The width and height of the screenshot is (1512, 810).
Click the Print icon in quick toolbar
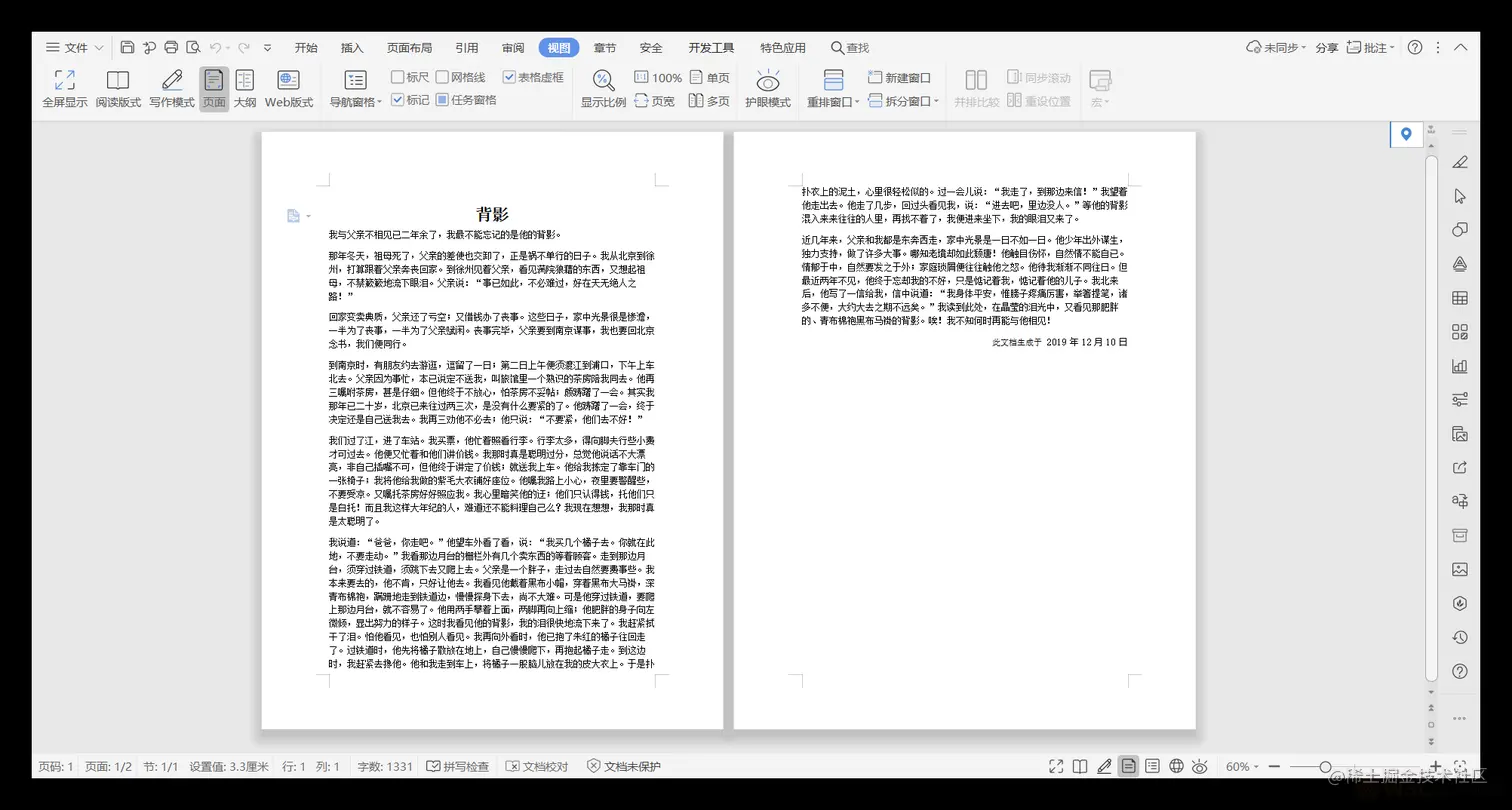tap(171, 47)
